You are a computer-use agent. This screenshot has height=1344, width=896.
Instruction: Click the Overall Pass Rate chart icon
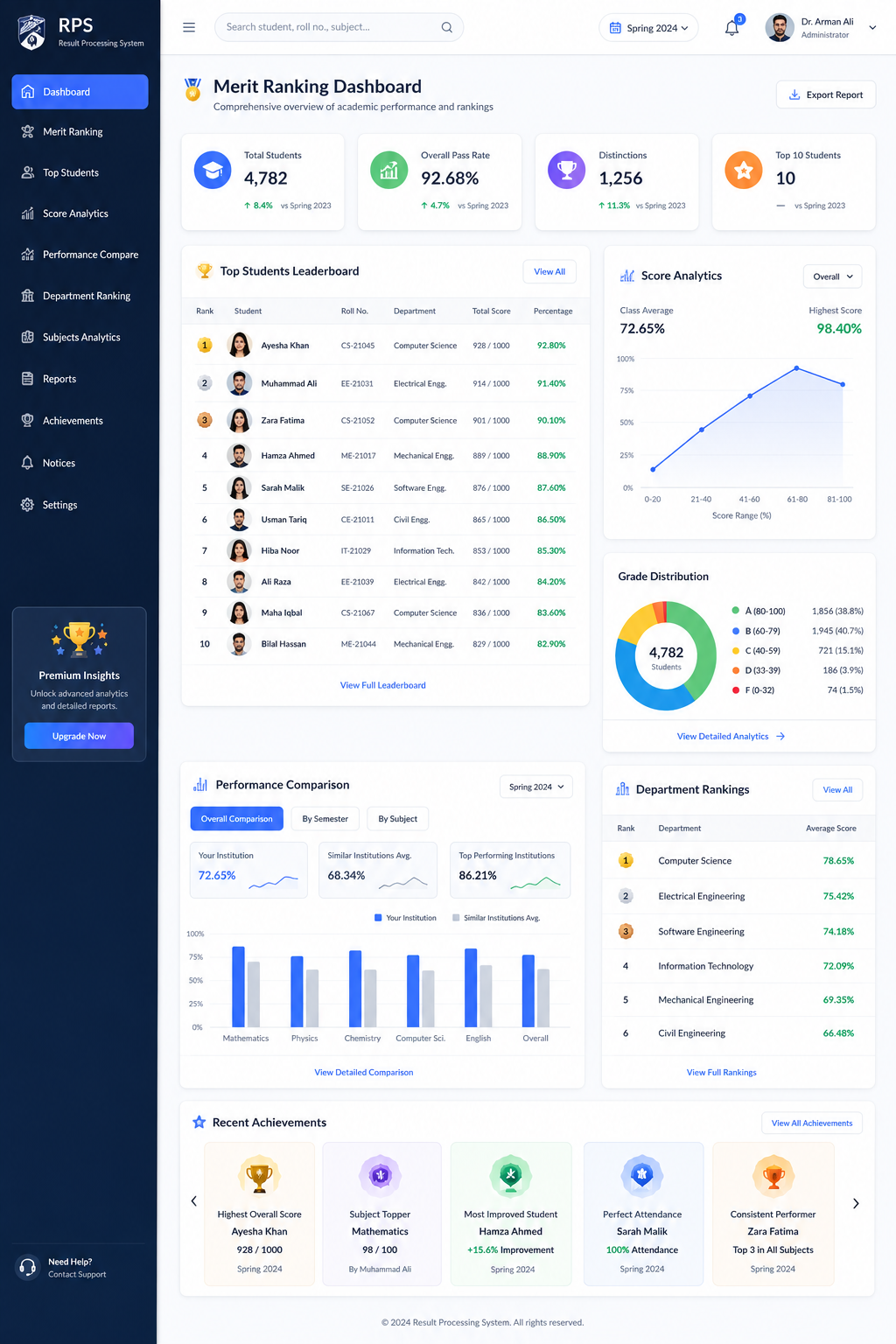tap(389, 170)
